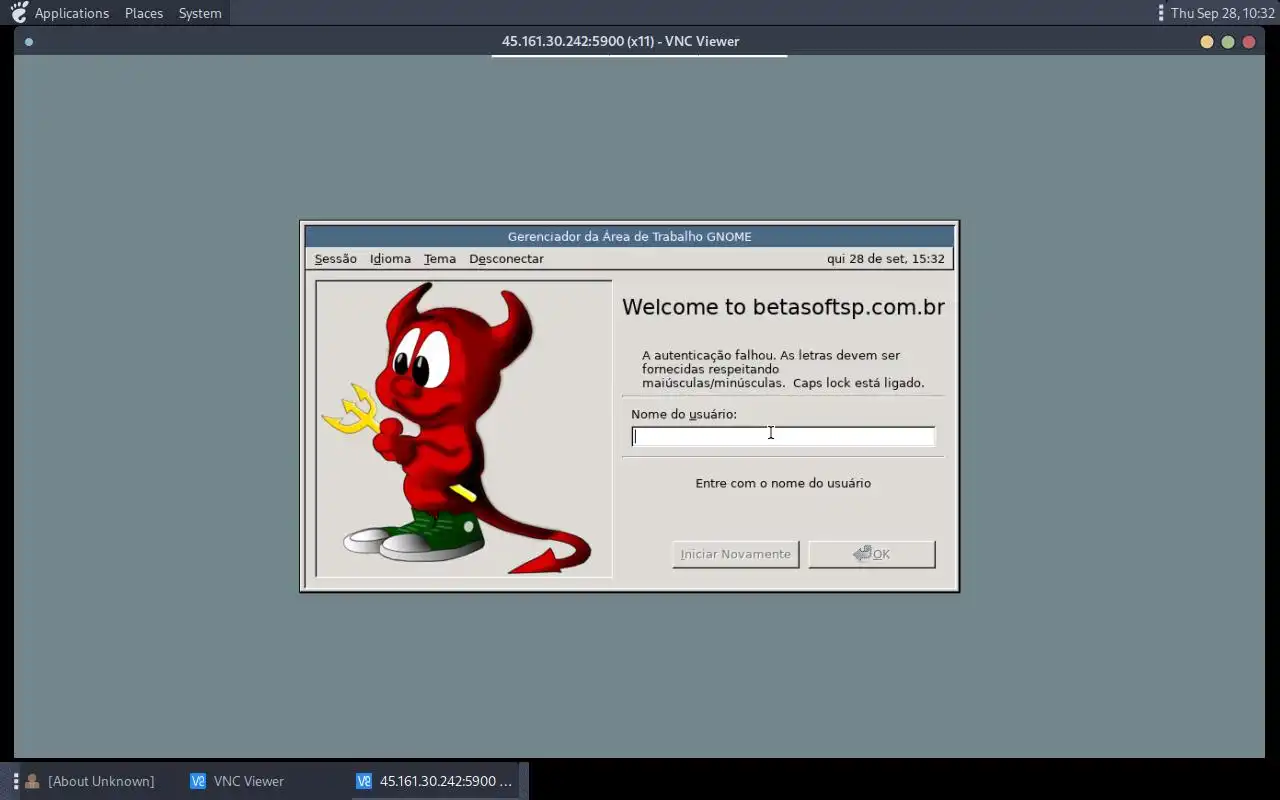1280x800 pixels.
Task: Click the BSD daemon mascot image
Action: [x=464, y=429]
